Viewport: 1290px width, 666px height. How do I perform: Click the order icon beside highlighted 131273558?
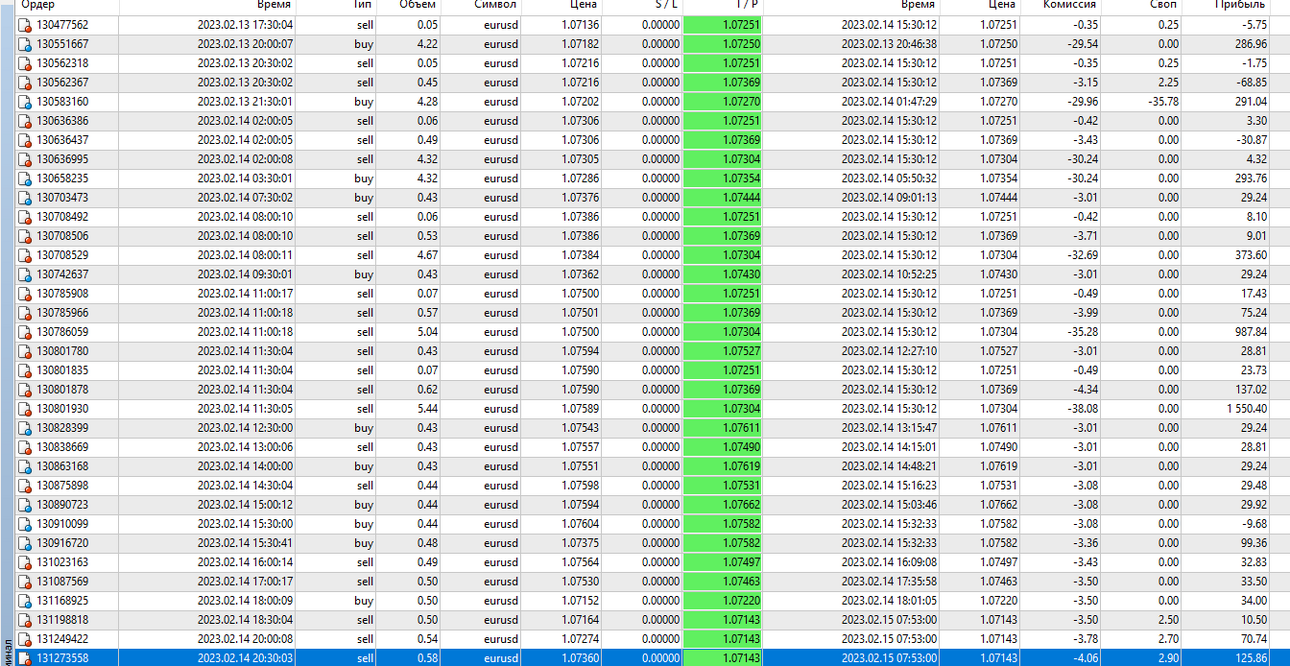tap(26, 658)
